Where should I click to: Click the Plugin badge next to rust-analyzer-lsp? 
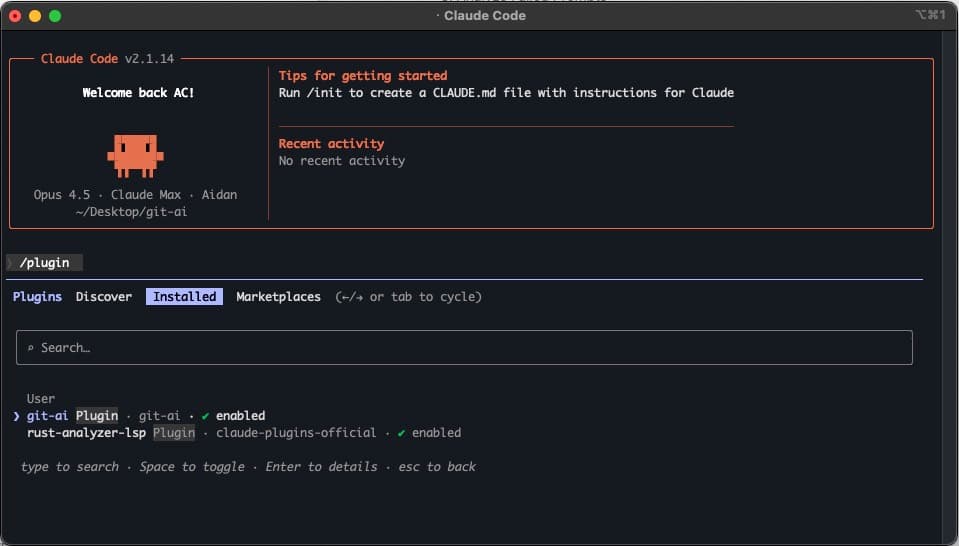[174, 433]
